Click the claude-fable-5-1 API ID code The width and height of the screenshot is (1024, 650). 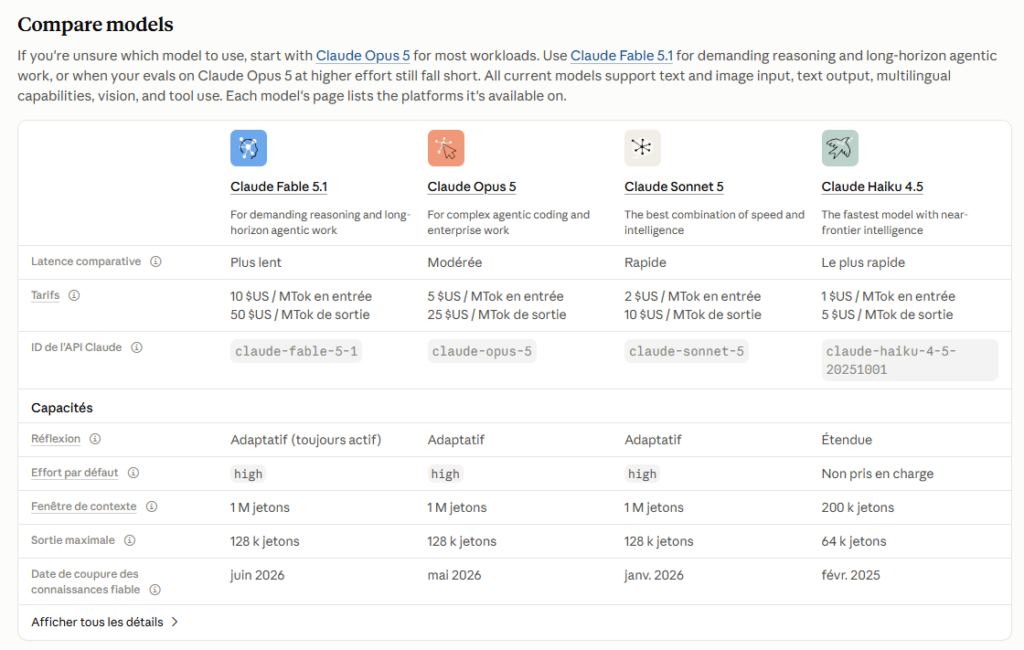click(296, 351)
